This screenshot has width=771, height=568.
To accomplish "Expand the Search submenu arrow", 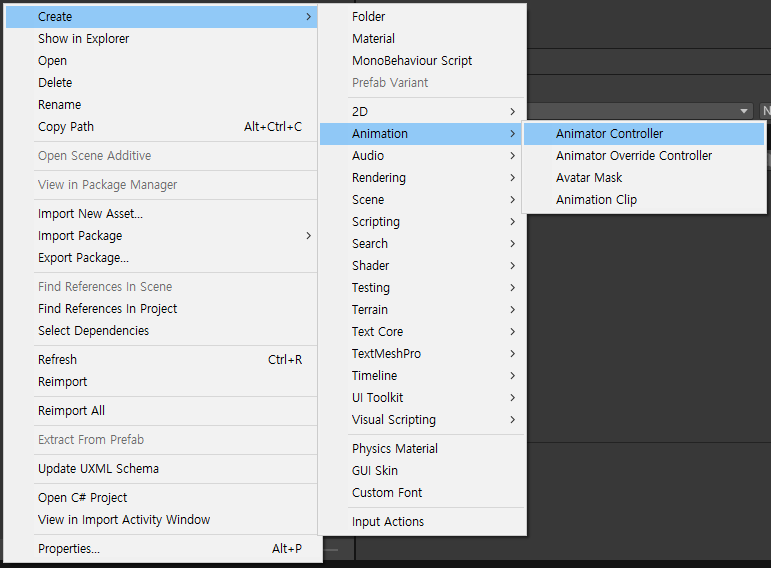I will tap(512, 244).
